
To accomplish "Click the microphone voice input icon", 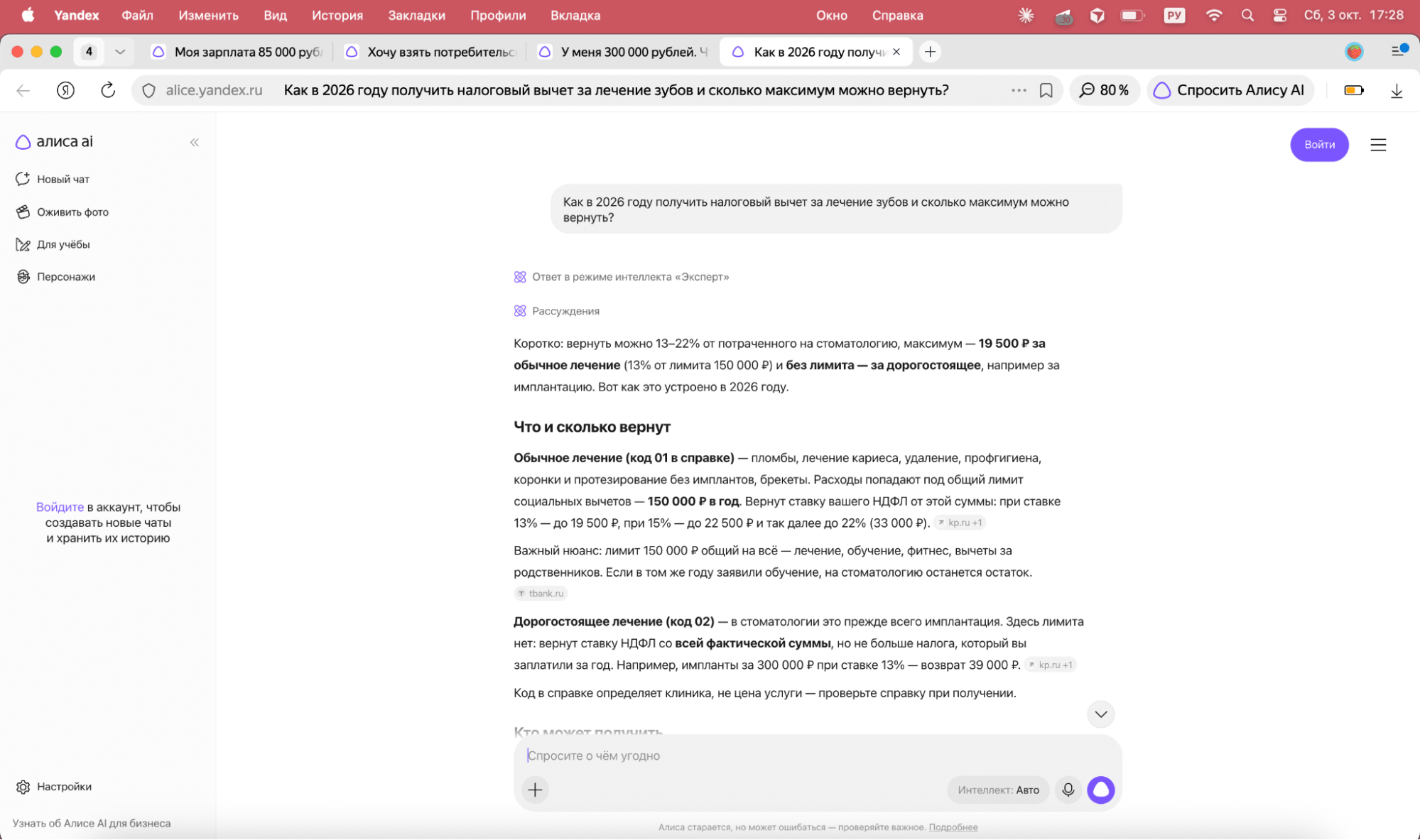I will tap(1068, 790).
